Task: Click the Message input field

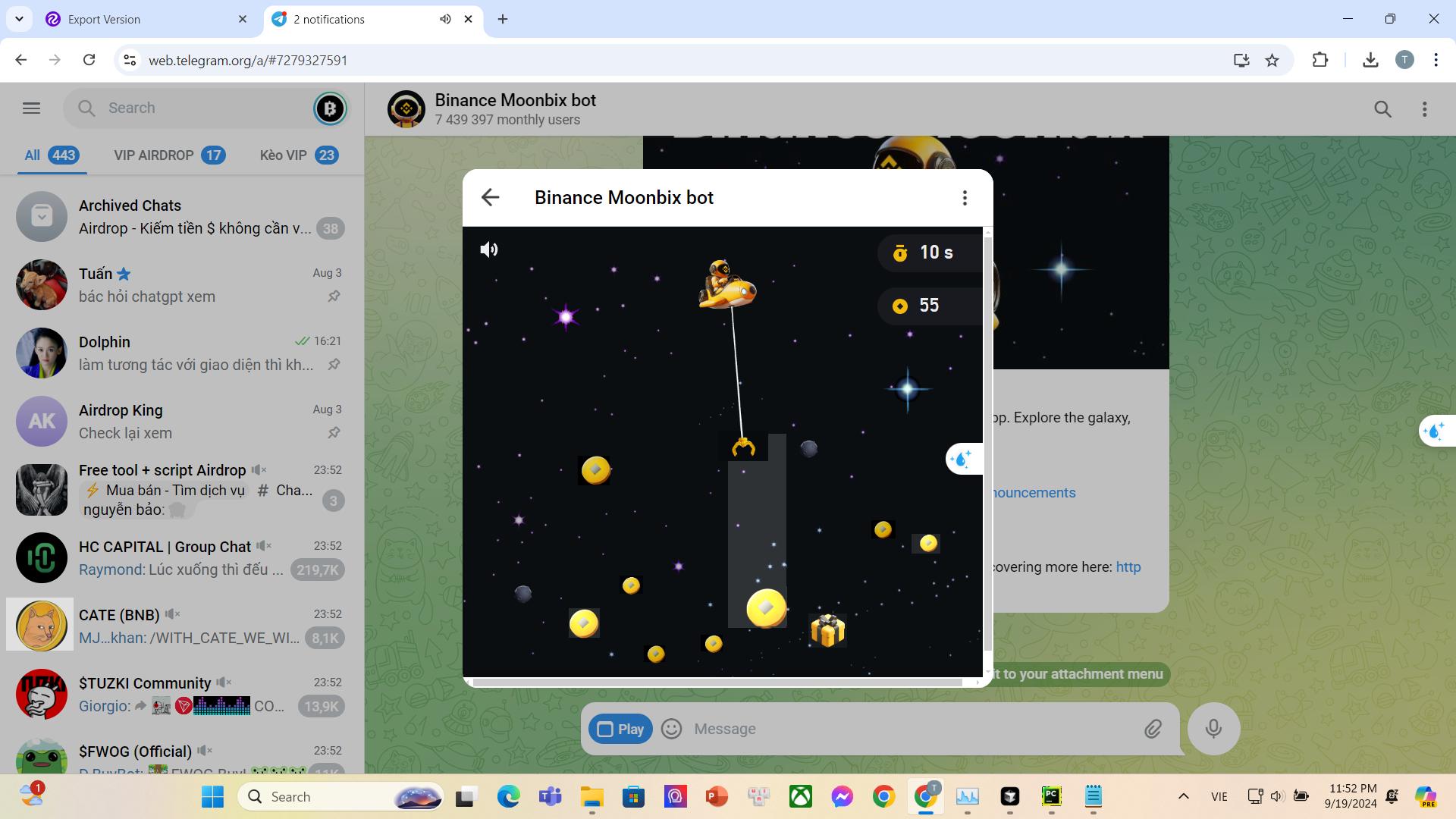Action: click(x=910, y=729)
